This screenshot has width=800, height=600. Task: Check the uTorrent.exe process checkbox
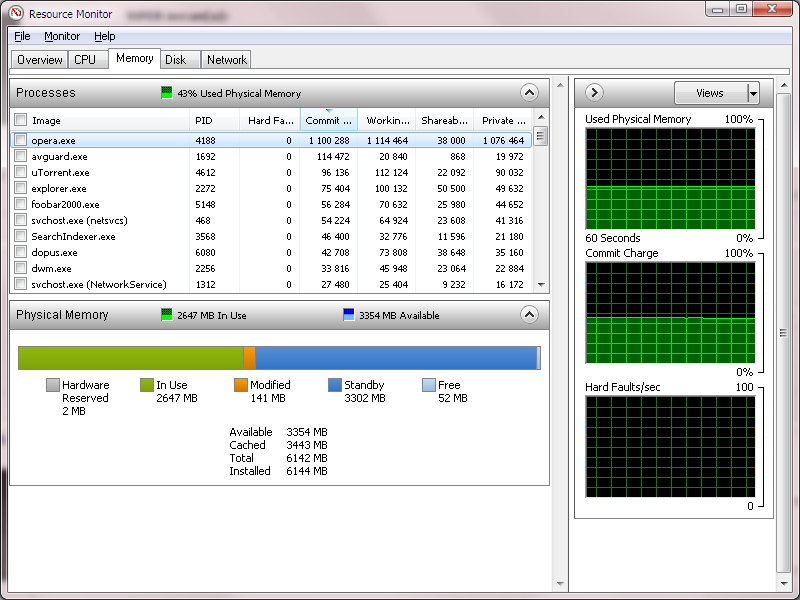(20, 172)
